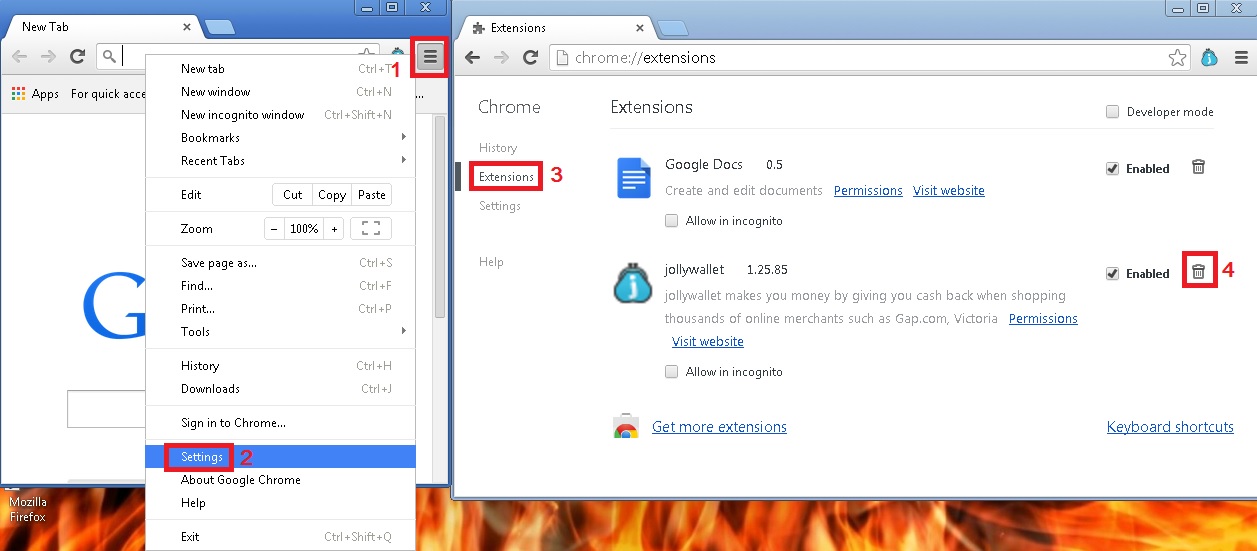Click the New Tab window vertical scrollbar
Screen dimensions: 1257x551
(439, 218)
